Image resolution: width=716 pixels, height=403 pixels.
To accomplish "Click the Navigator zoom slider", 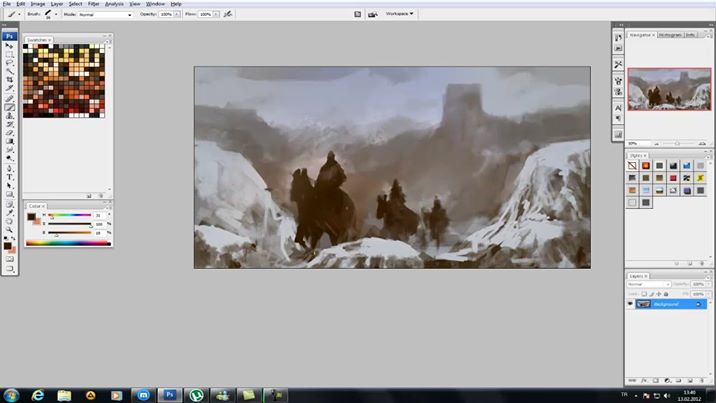I will pos(677,143).
